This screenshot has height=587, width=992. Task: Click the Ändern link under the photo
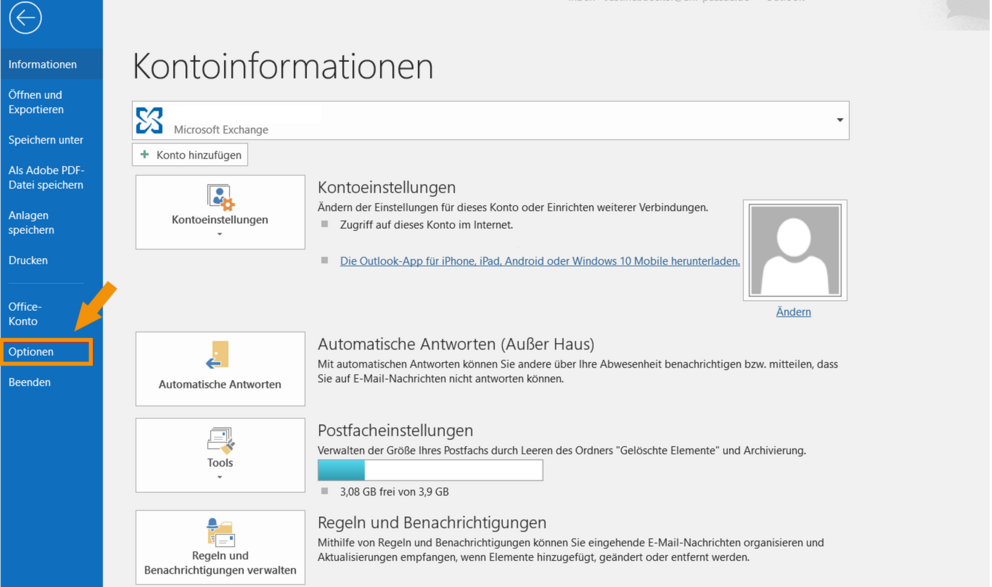click(793, 311)
